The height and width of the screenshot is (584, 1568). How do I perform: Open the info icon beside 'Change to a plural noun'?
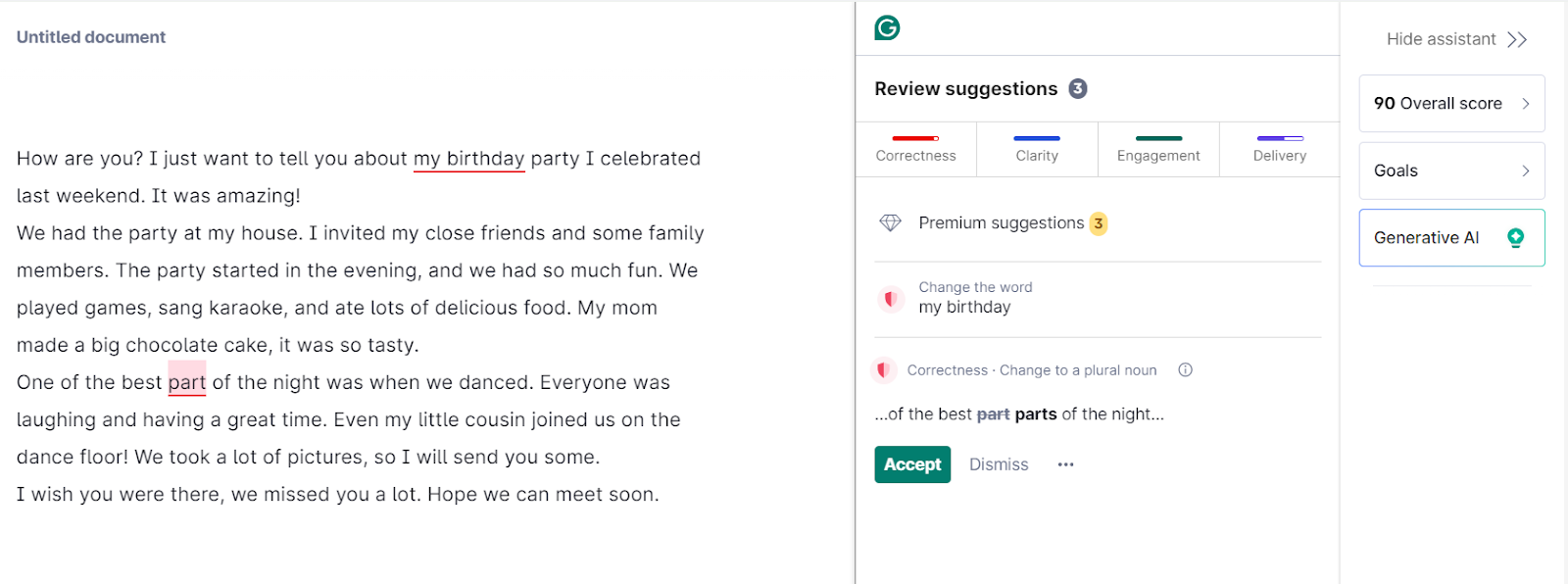coord(1185,370)
